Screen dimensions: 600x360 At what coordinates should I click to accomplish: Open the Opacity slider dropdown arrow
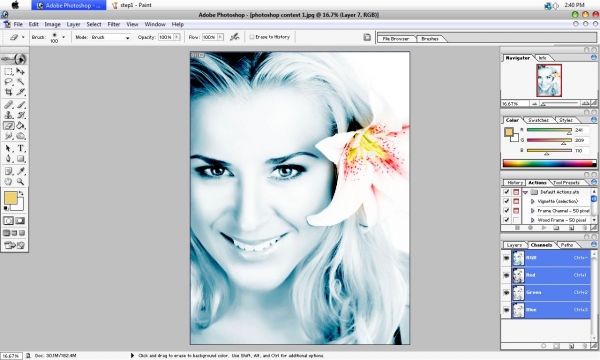[177, 37]
